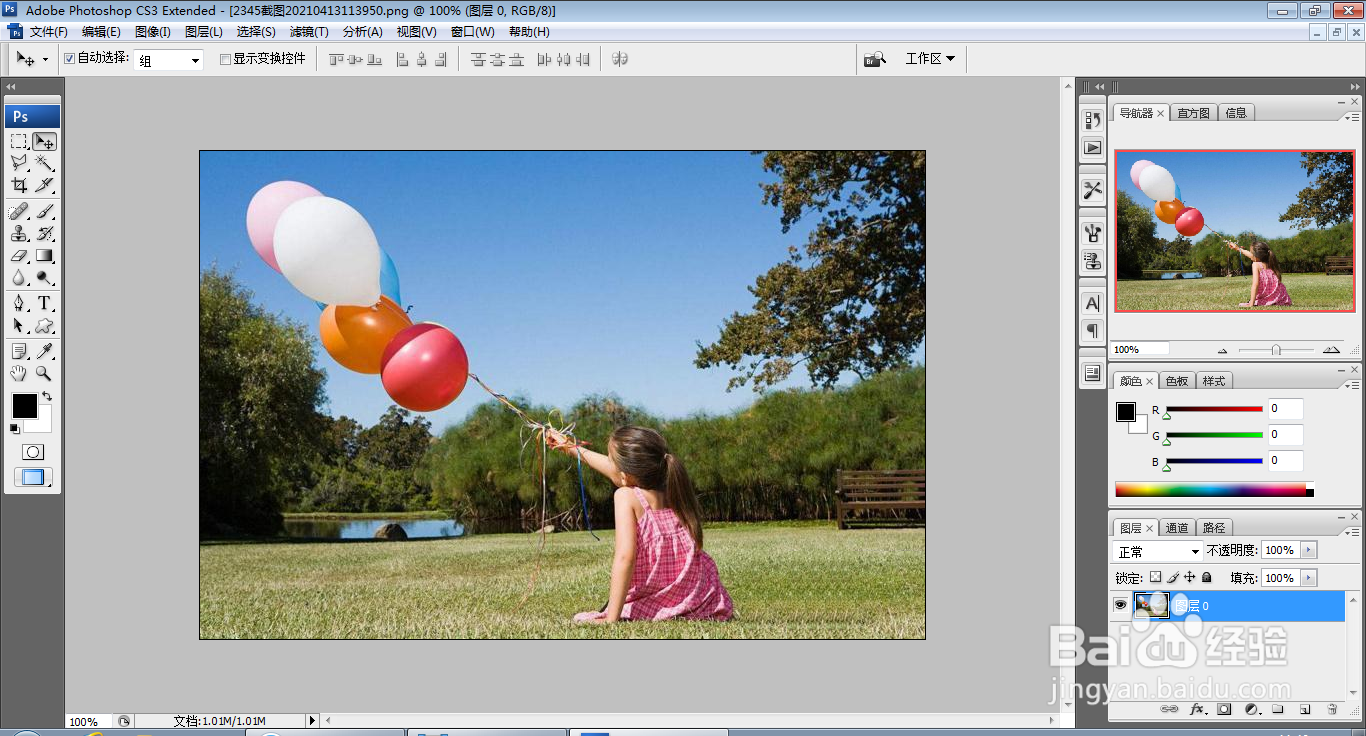Open the Actions panel icon
Image resolution: width=1366 pixels, height=736 pixels.
coord(1092,147)
